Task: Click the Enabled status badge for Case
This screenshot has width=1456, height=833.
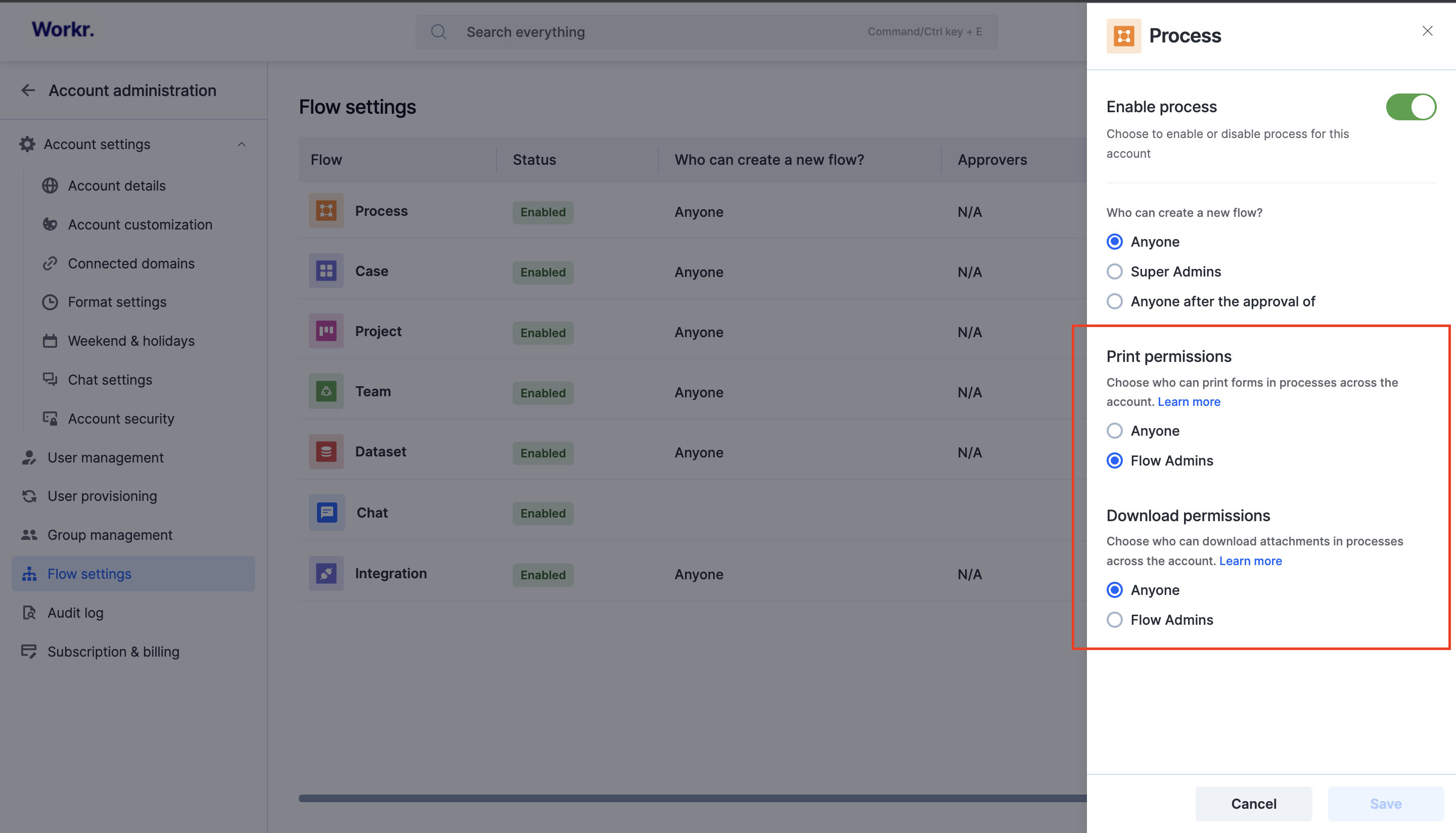Action: (x=543, y=272)
